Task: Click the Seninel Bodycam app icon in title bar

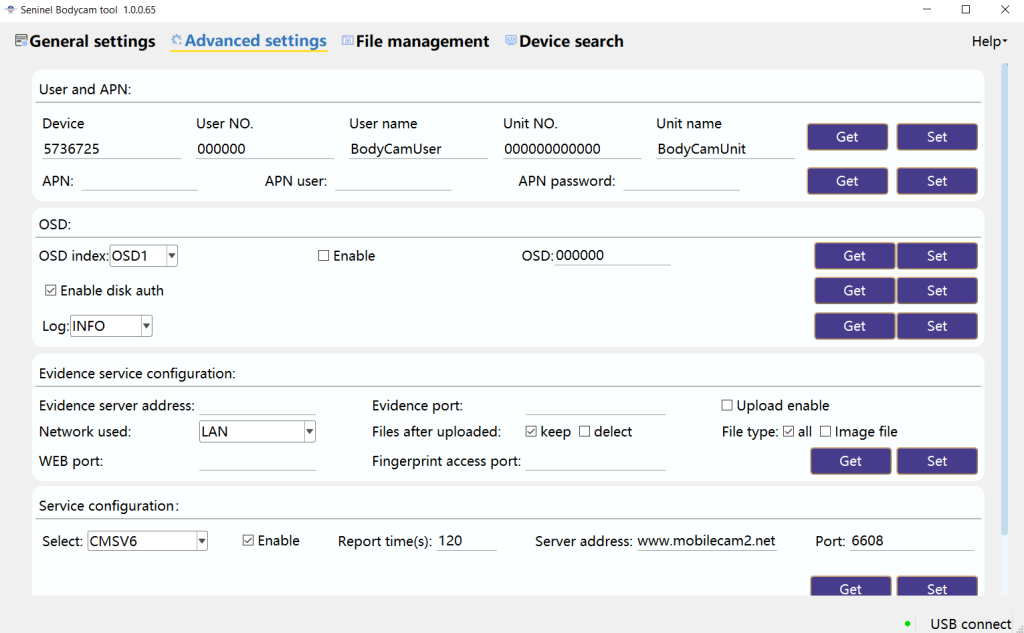Action: (9, 9)
